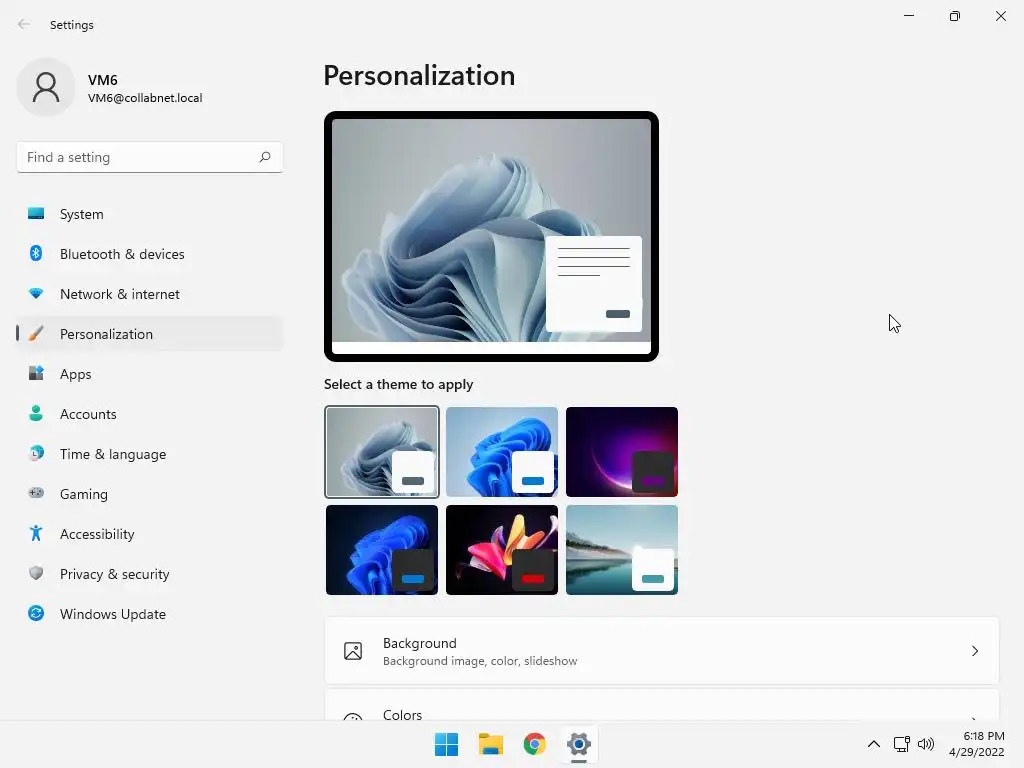Click the VM6 account name

point(103,80)
